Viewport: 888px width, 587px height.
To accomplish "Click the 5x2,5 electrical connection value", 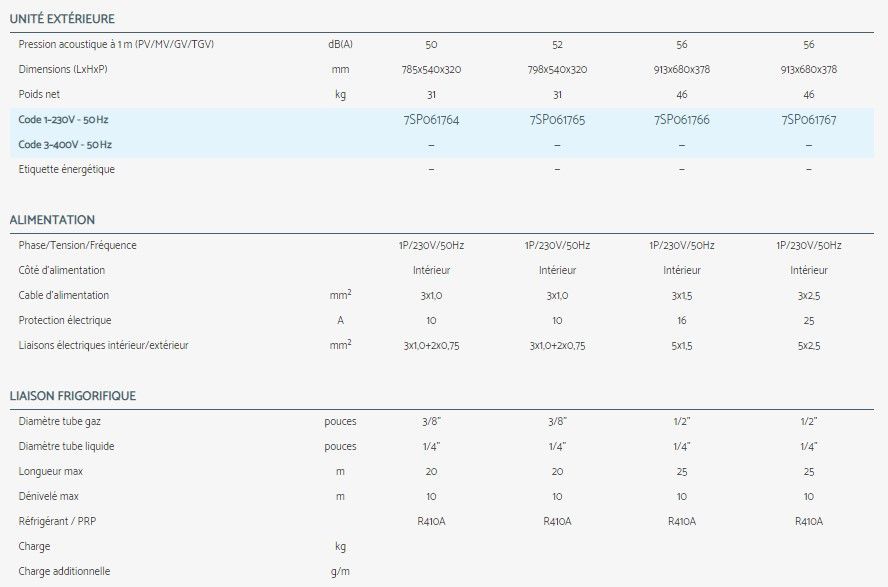I will pyautogui.click(x=808, y=345).
